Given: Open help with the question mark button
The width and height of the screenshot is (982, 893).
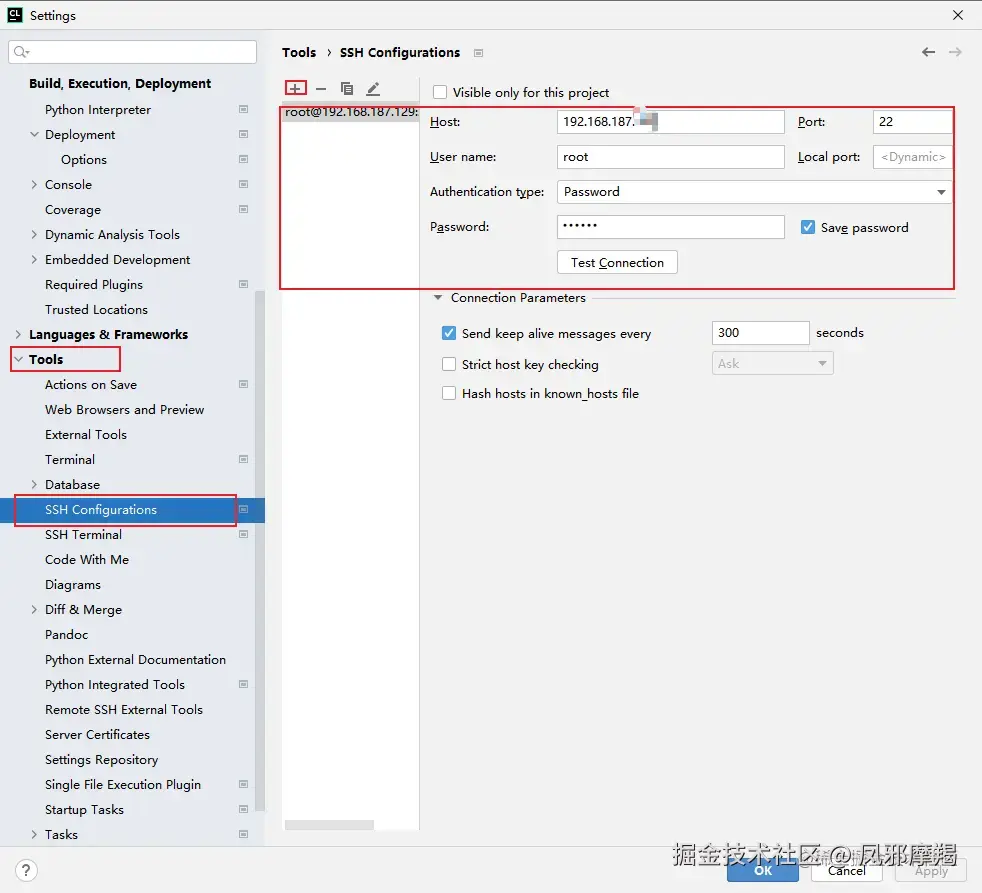Looking at the screenshot, I should point(26,870).
